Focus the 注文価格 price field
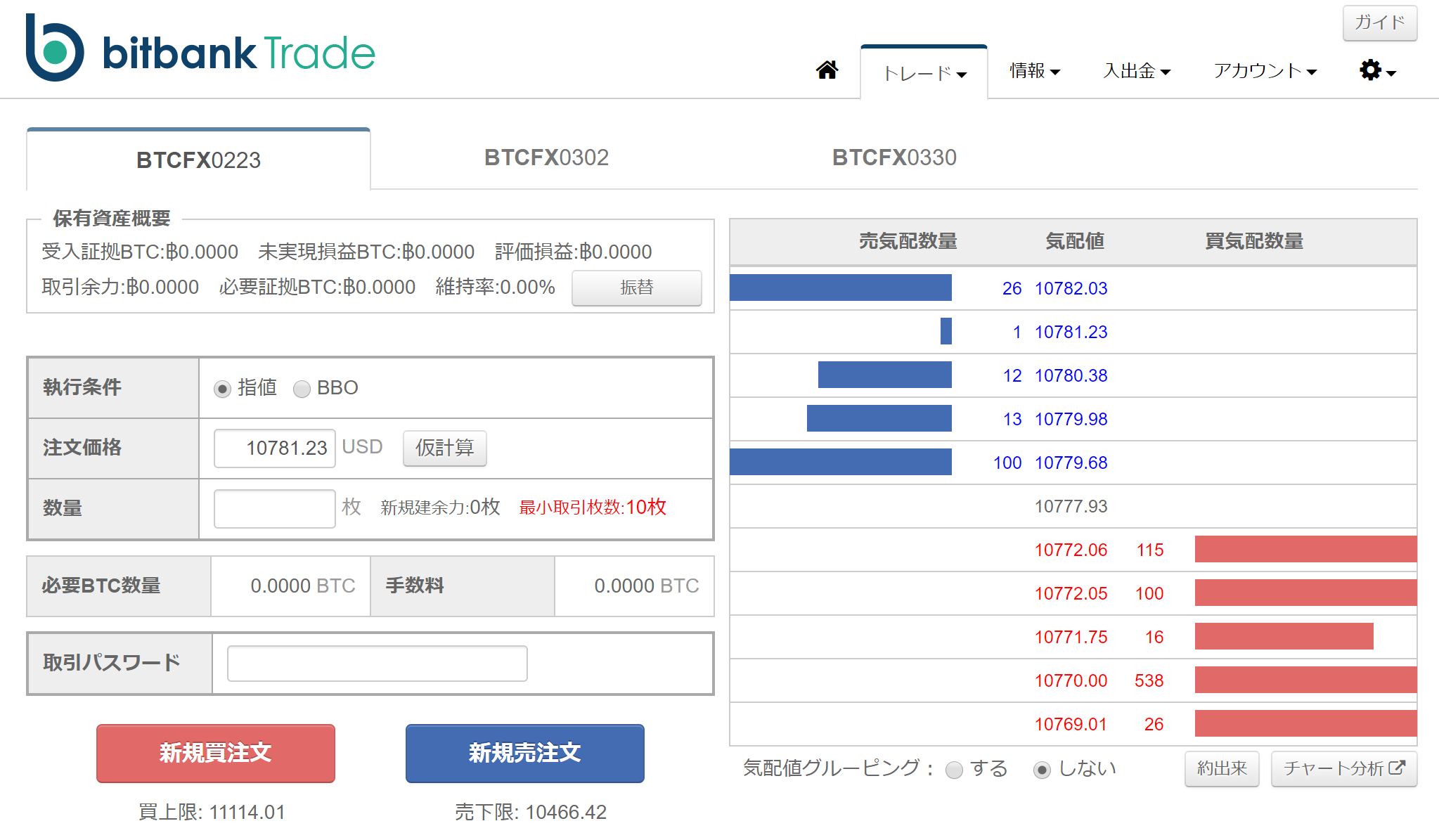This screenshot has height=840, width=1439. (274, 448)
